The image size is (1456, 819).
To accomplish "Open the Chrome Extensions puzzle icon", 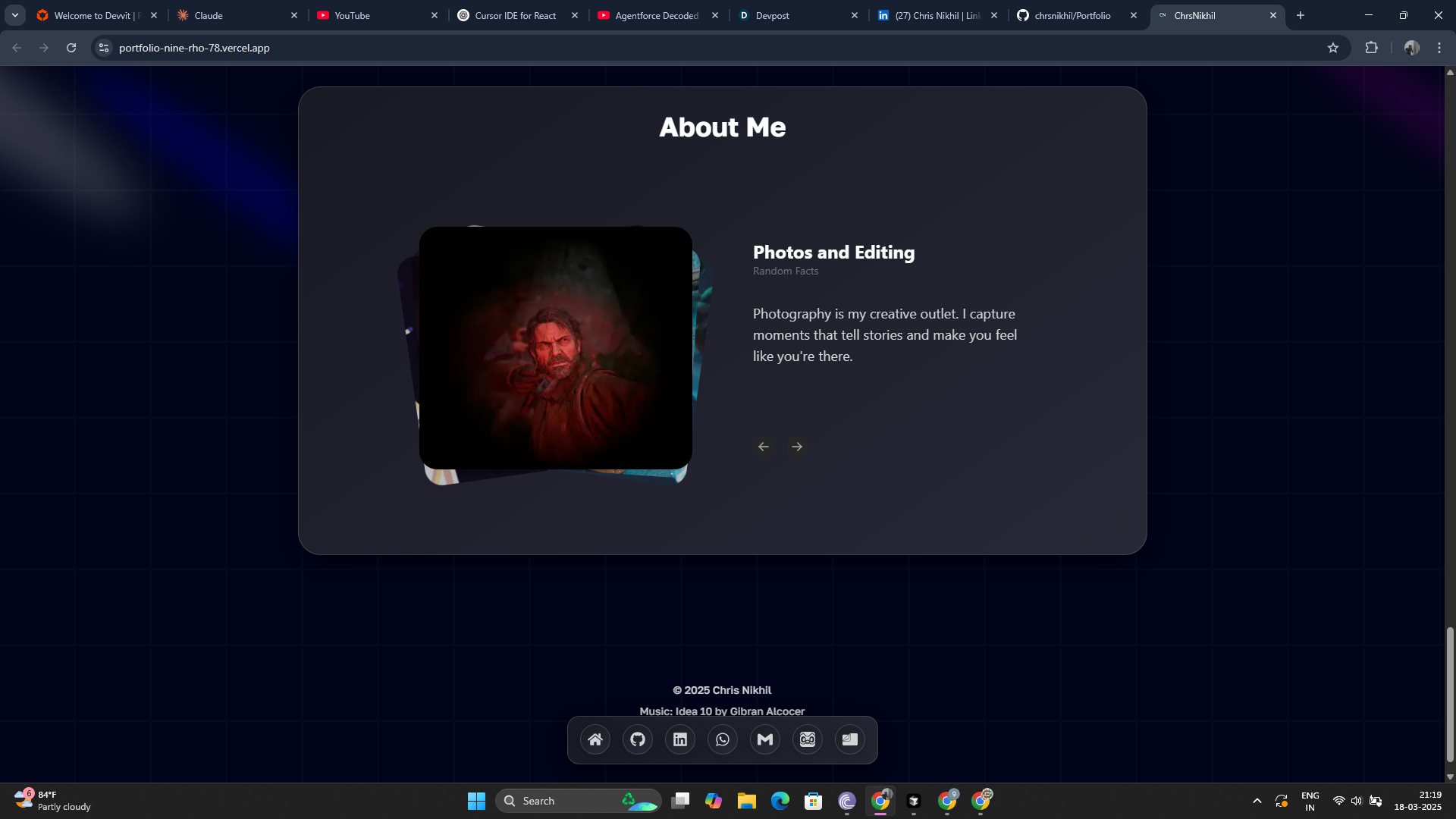I will [x=1371, y=48].
